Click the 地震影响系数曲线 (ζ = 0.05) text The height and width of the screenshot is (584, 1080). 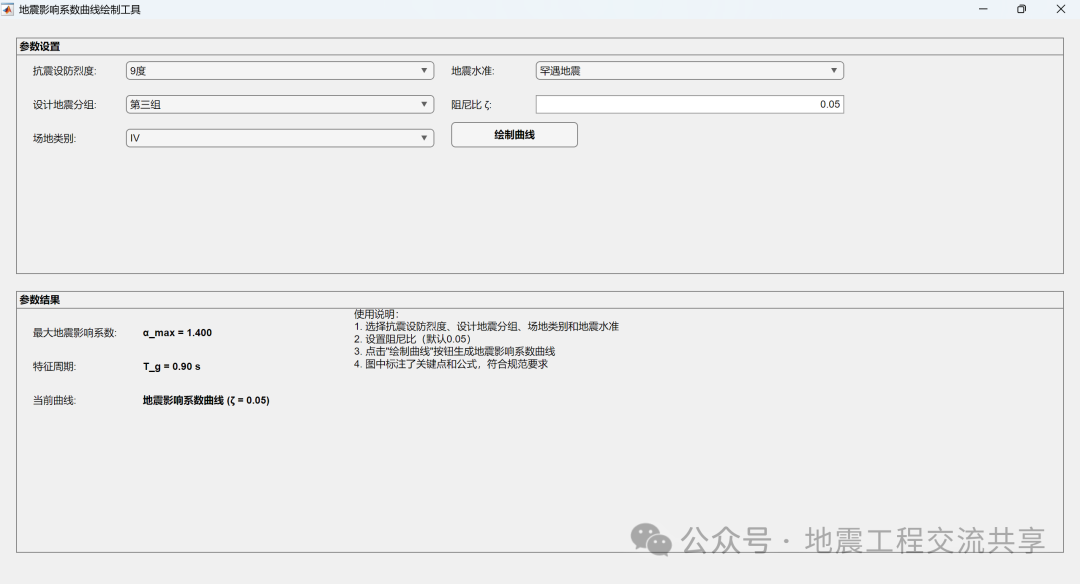tap(206, 400)
